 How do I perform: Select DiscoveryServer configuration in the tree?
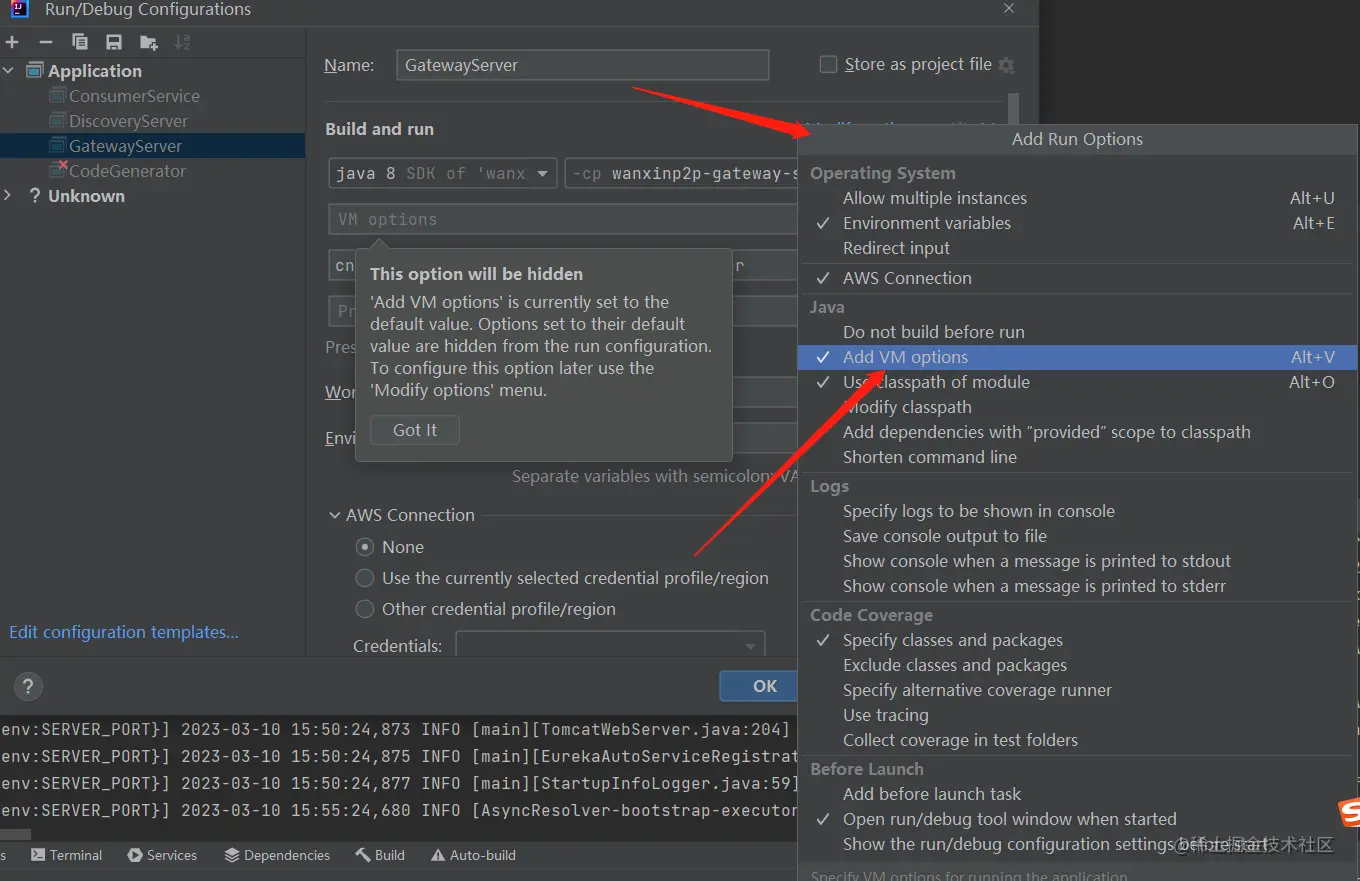(x=128, y=121)
